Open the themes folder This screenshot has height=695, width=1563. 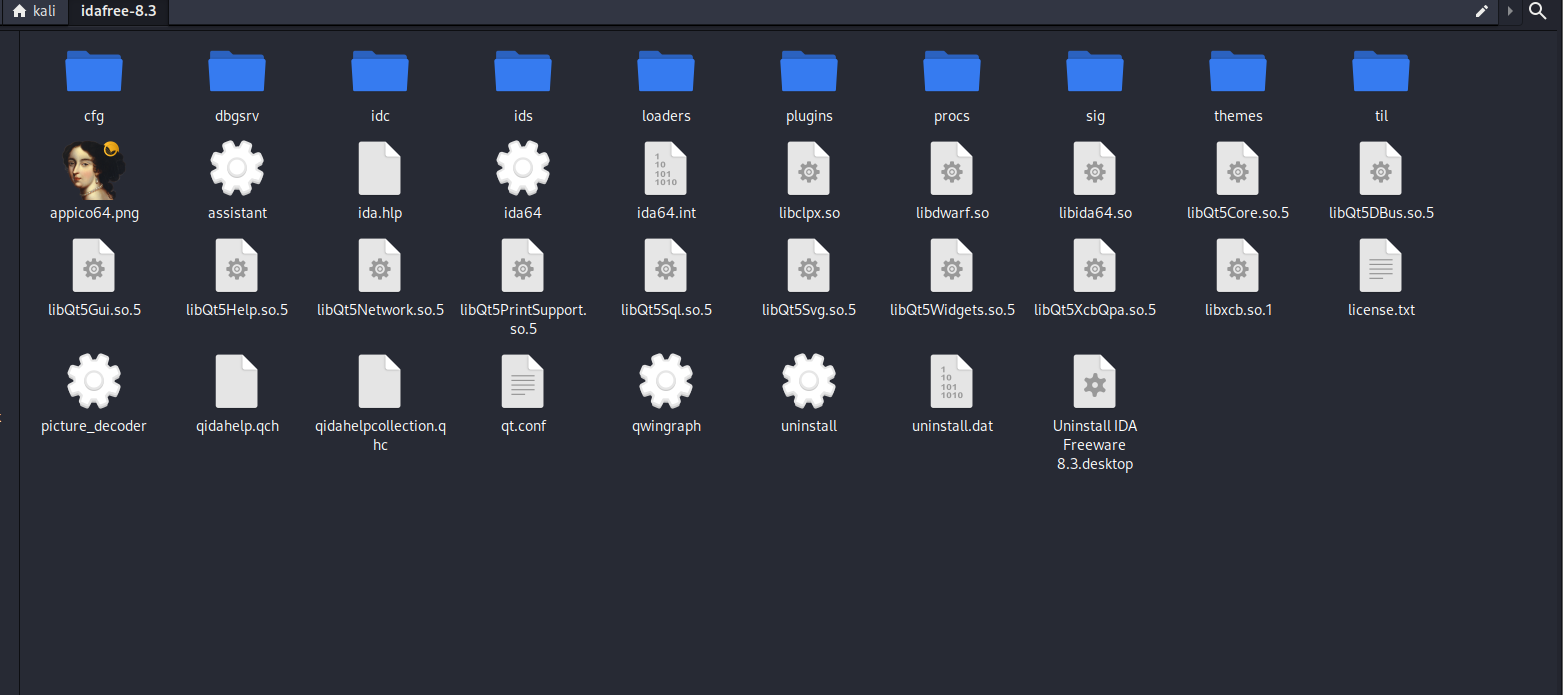1238,74
